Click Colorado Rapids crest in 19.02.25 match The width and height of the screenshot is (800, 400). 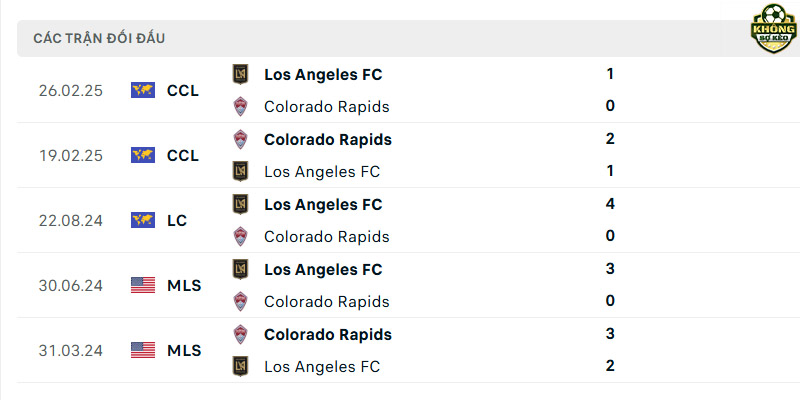(240, 139)
